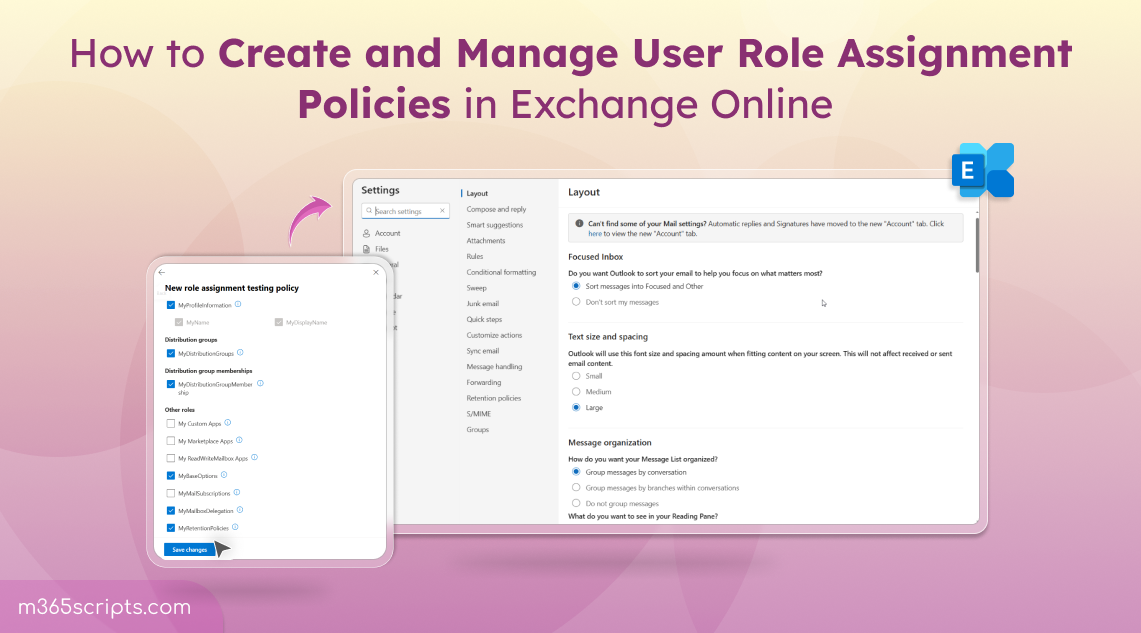Screen dimensions: 1141x633
Task: Click the back arrow in role policy panel
Action: 162,272
